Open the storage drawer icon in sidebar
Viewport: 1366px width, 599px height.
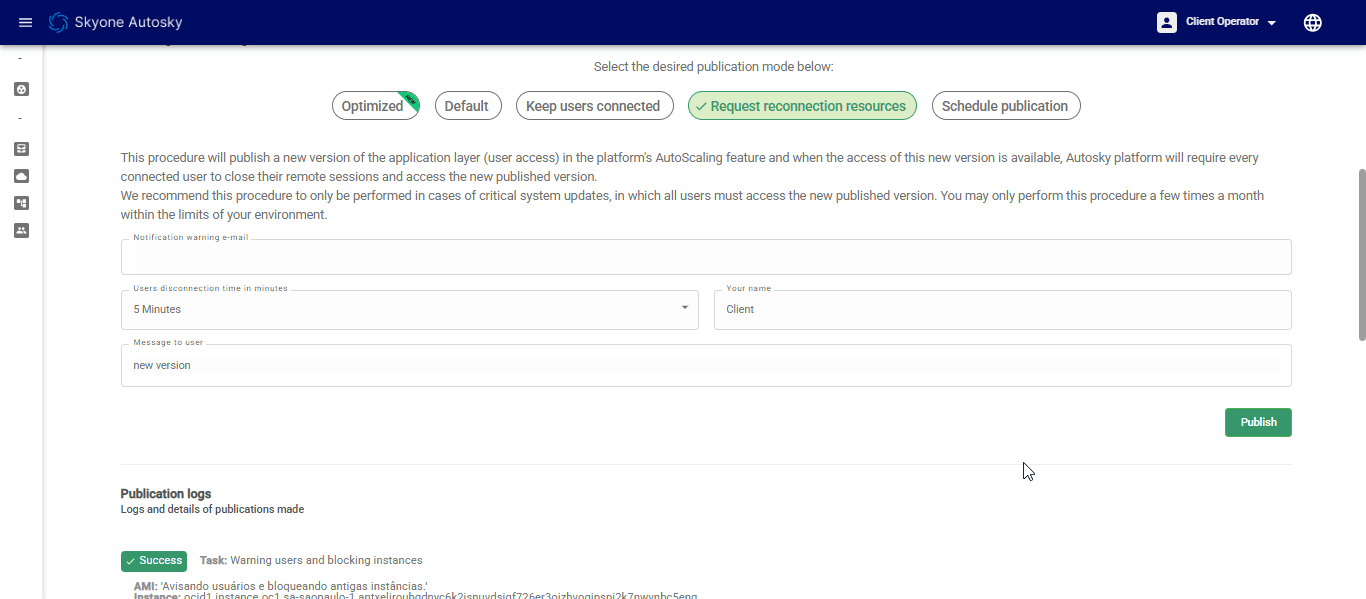[22, 149]
